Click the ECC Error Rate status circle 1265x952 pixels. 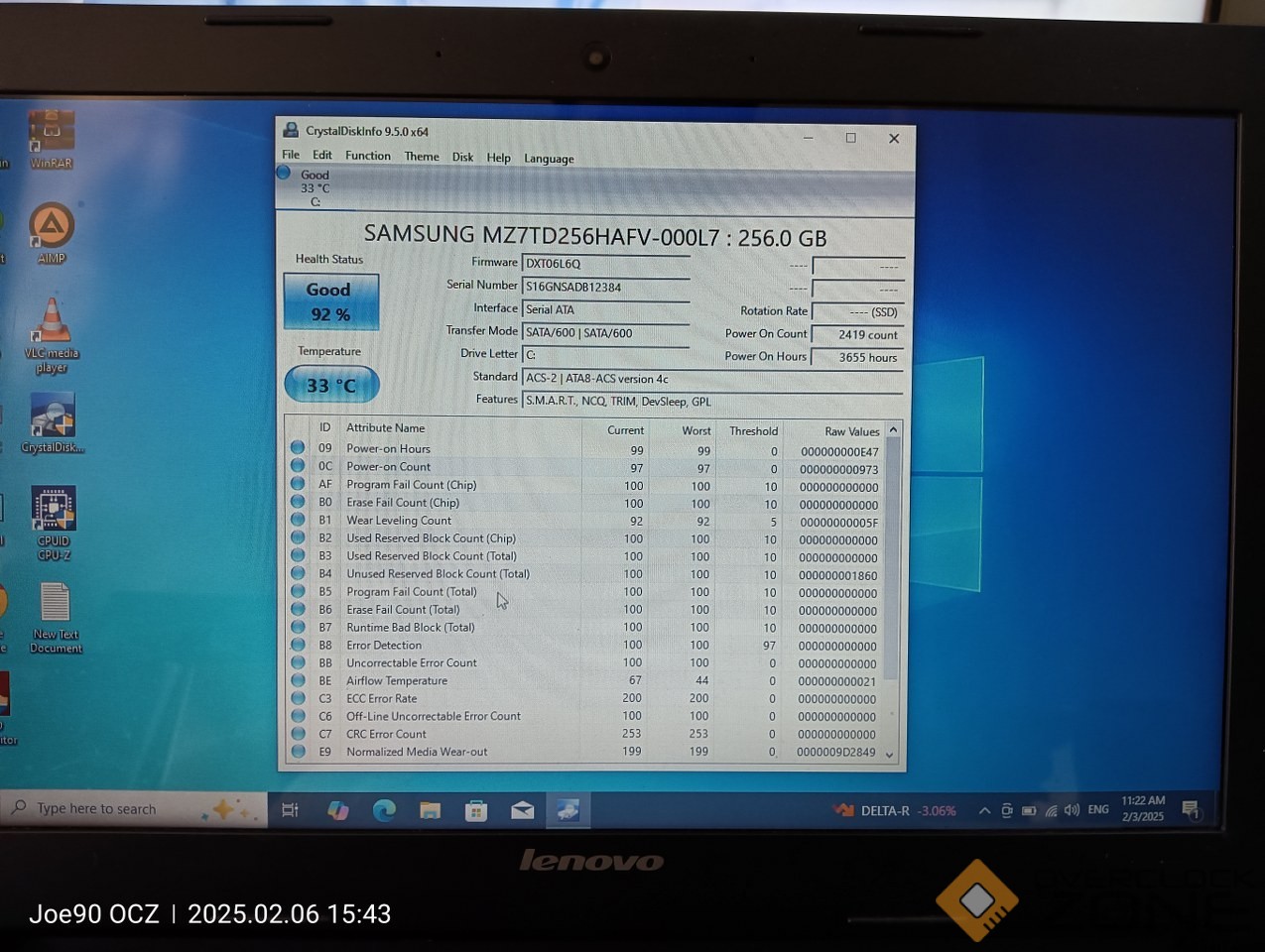coord(298,698)
